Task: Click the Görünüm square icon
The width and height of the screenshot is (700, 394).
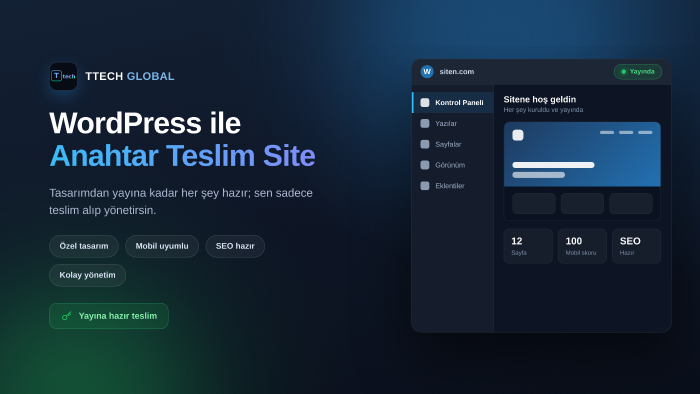Action: tap(425, 165)
